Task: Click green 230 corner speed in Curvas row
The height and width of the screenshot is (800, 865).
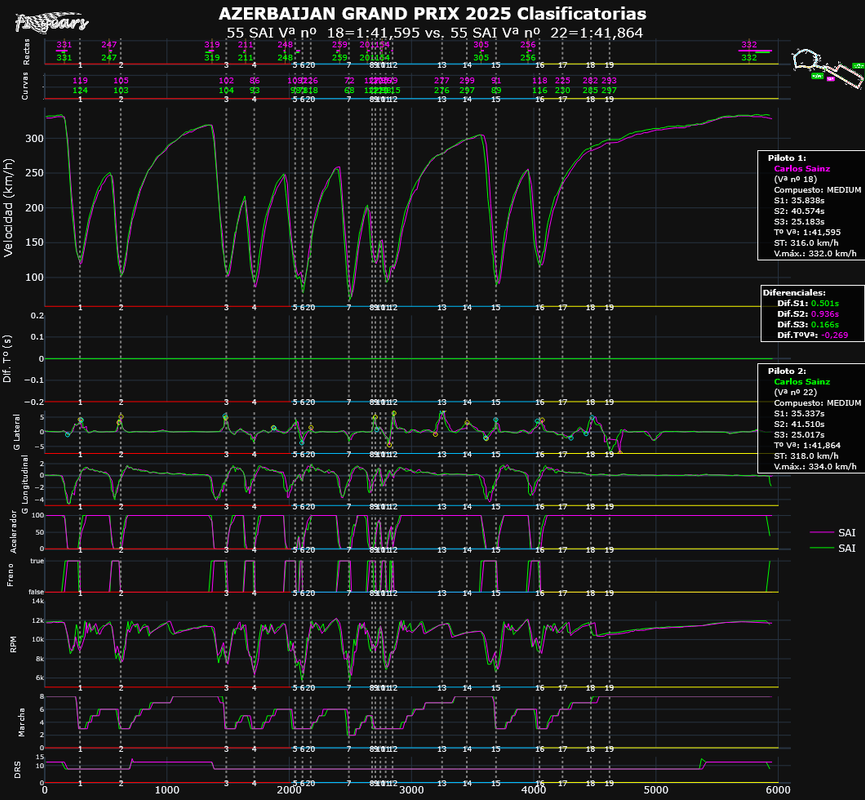Action: pos(562,90)
